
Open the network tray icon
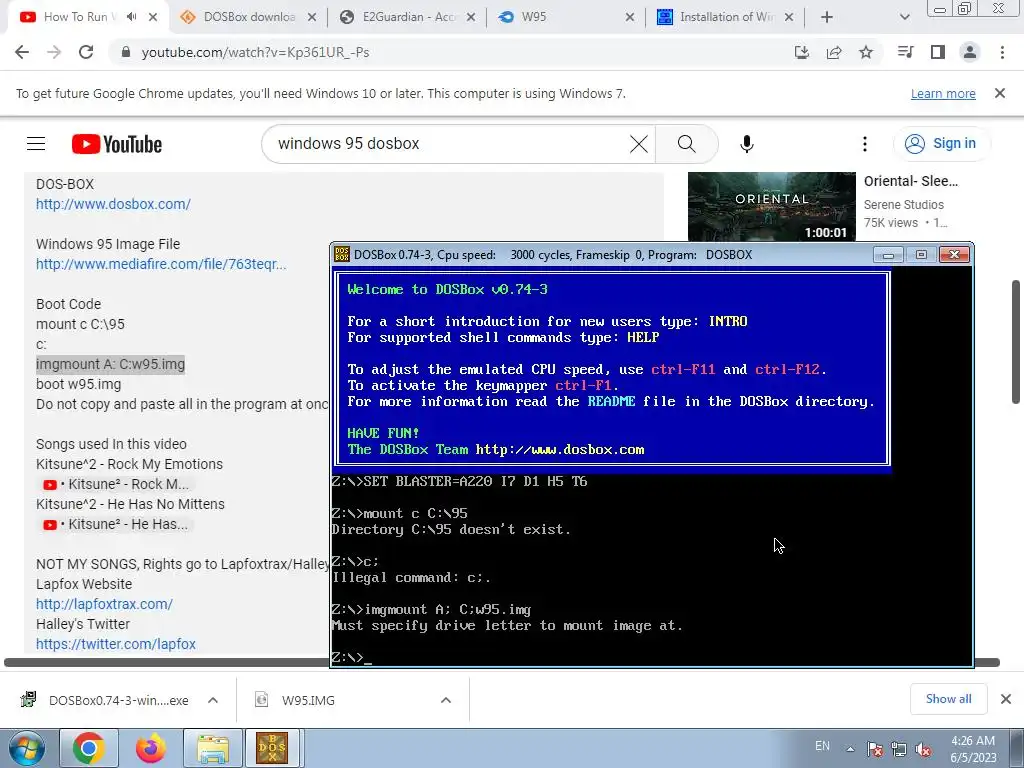click(899, 749)
